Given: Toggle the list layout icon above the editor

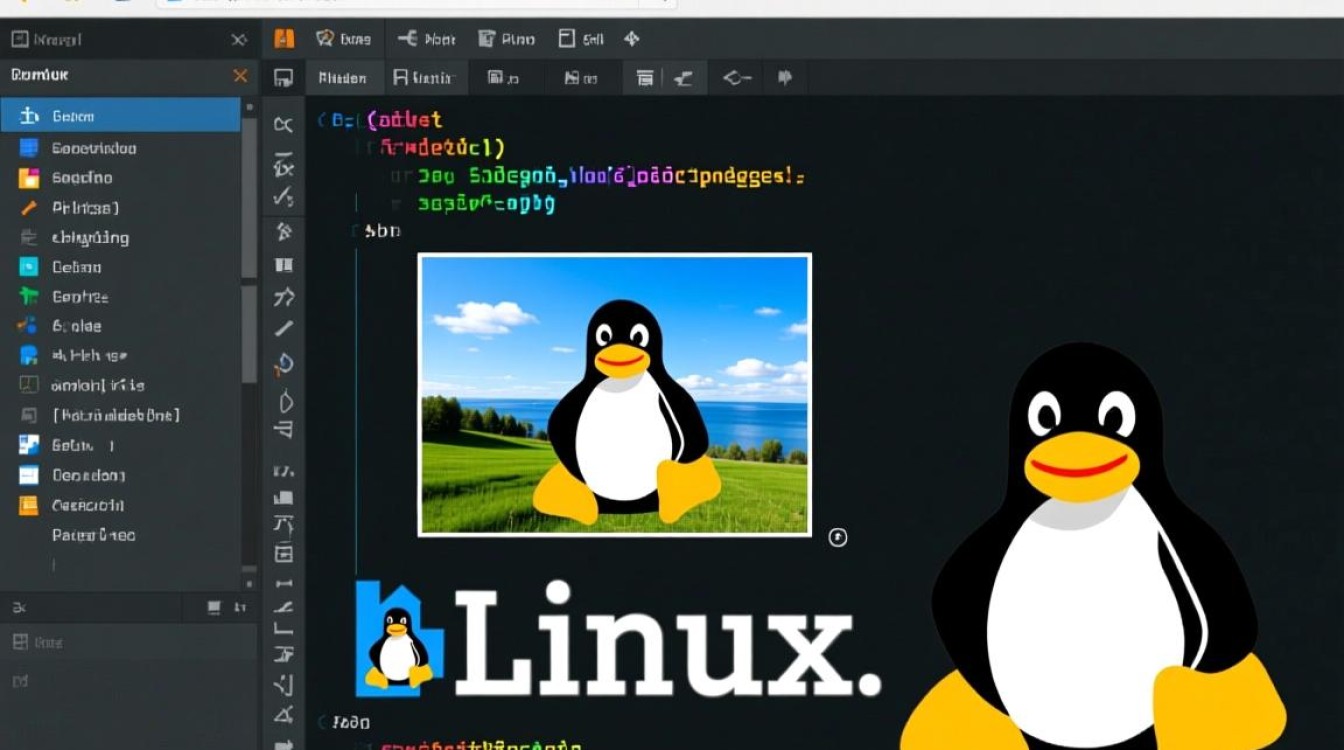Looking at the screenshot, I should click(647, 77).
